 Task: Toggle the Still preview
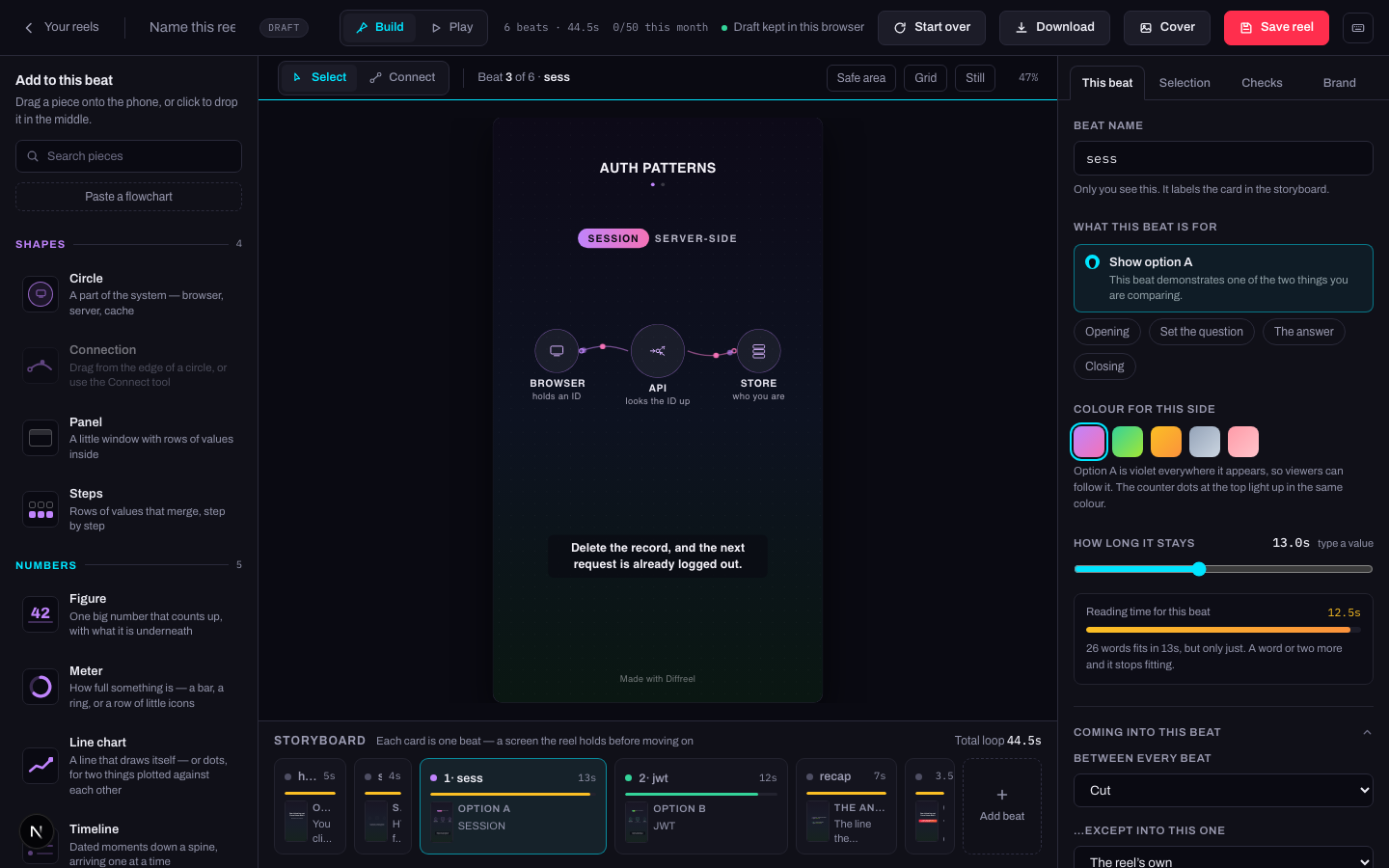pos(975,78)
